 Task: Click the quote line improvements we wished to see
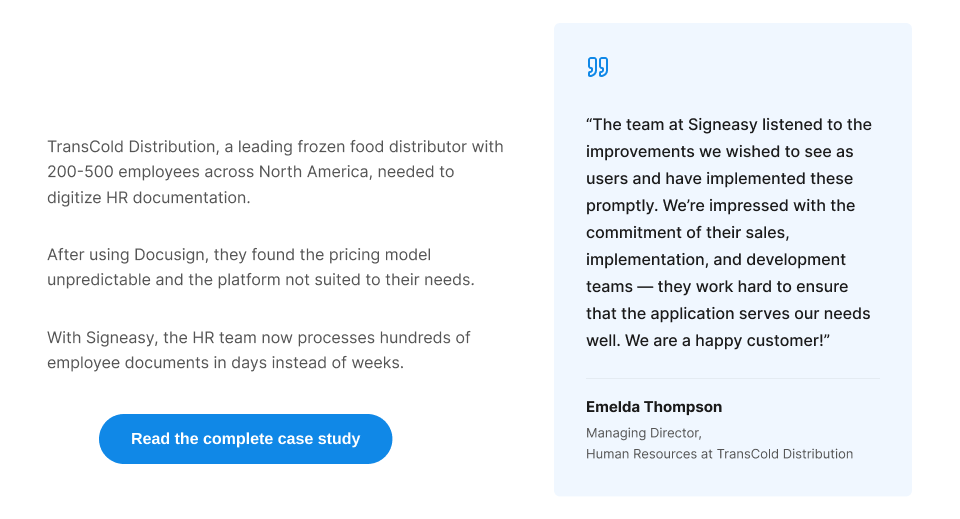719,152
